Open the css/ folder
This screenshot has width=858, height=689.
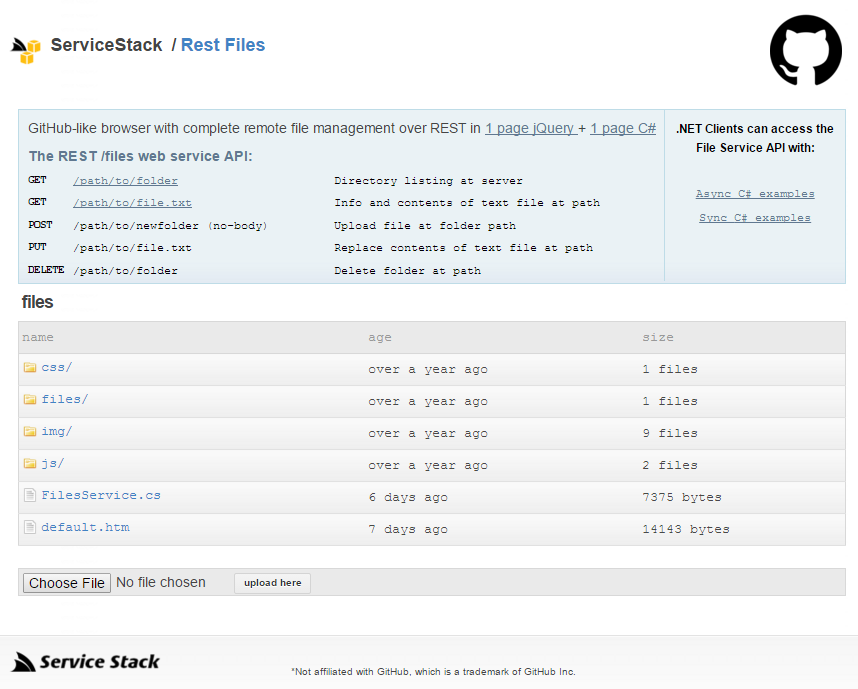pyautogui.click(x=57, y=367)
